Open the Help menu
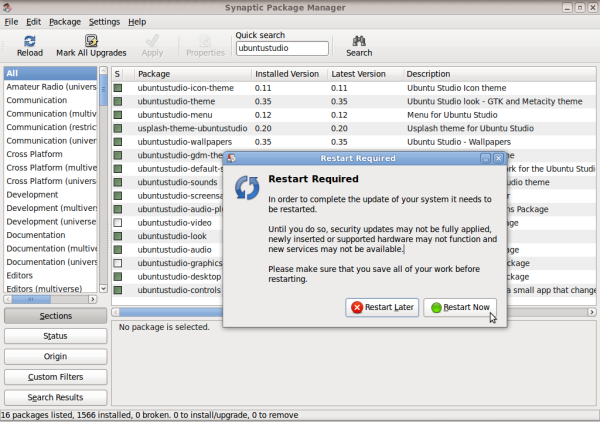This screenshot has height=422, width=600. coord(137,22)
